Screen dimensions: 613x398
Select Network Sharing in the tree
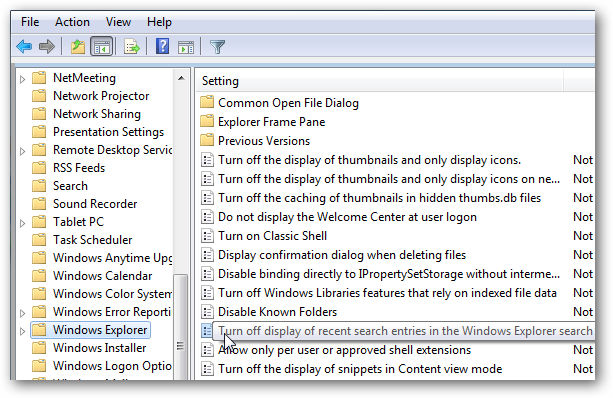click(97, 114)
